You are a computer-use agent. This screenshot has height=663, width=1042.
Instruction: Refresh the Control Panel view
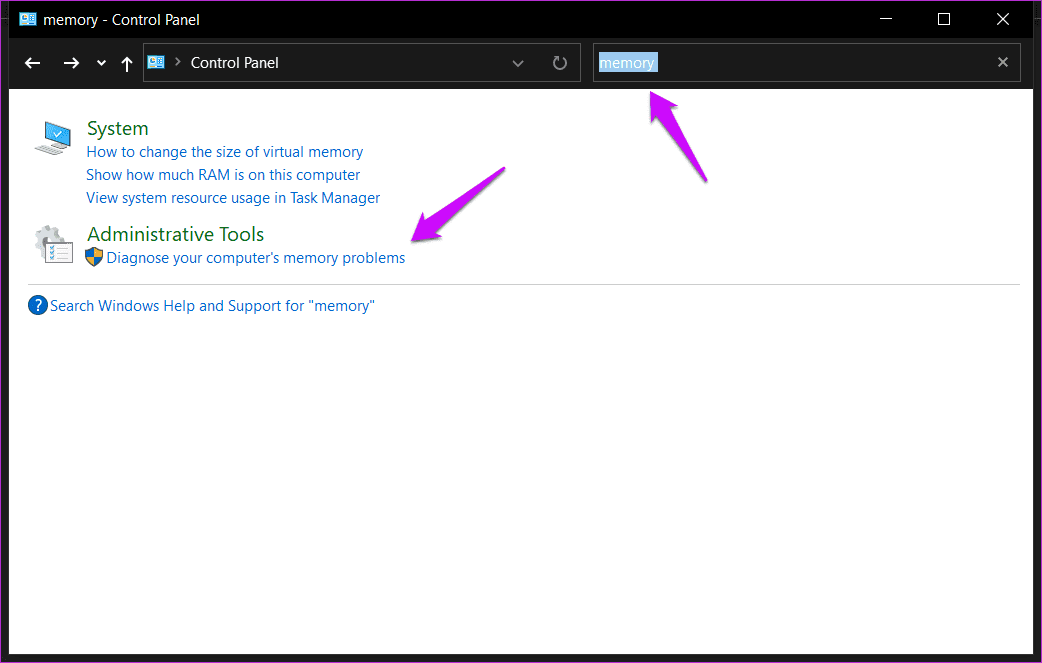[560, 63]
